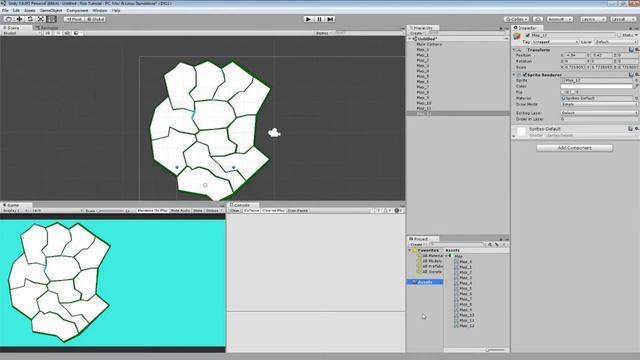
Task: Toggle the console error count icon
Action: [x=397, y=211]
